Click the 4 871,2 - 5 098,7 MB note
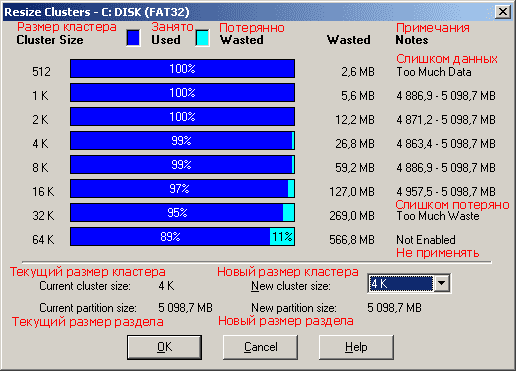The height and width of the screenshot is (371, 516). tap(446, 120)
